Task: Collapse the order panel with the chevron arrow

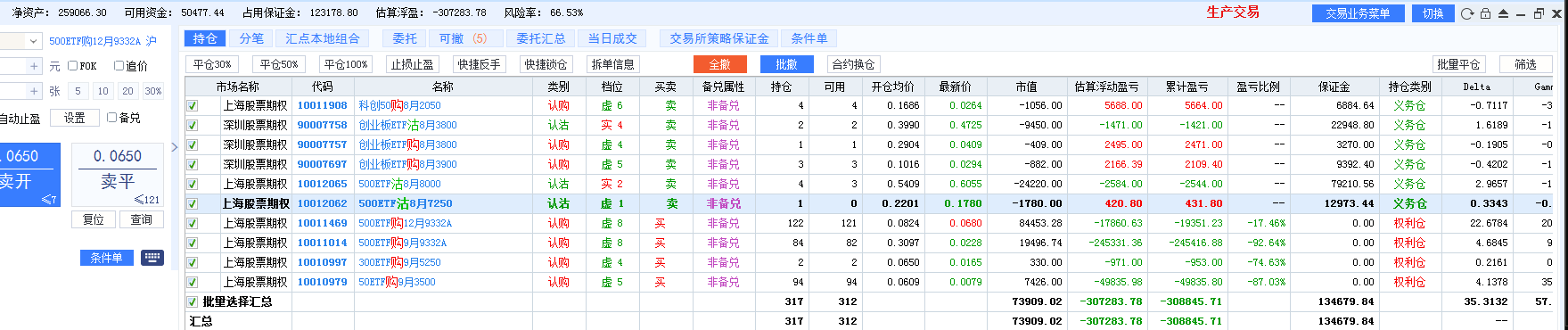Action: [175, 147]
